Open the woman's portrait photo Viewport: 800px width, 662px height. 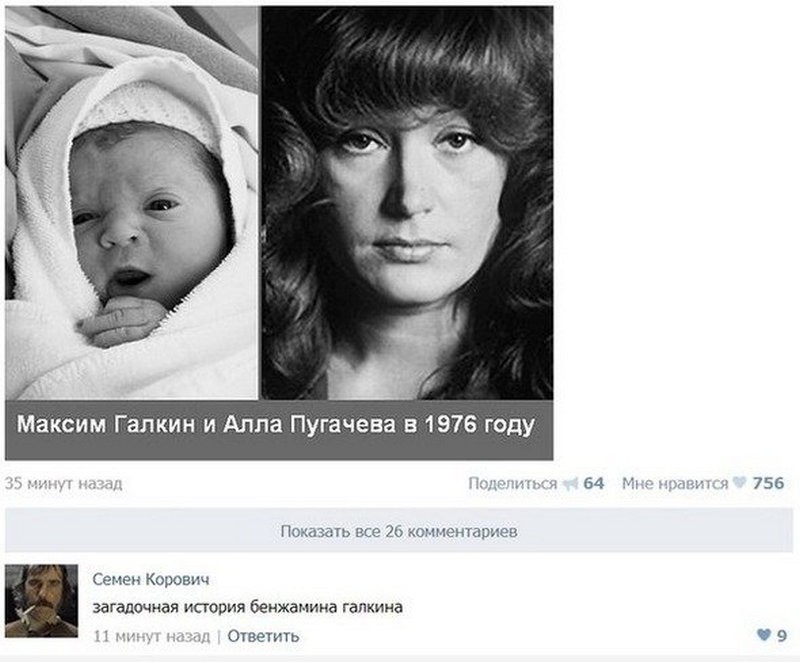(x=407, y=203)
